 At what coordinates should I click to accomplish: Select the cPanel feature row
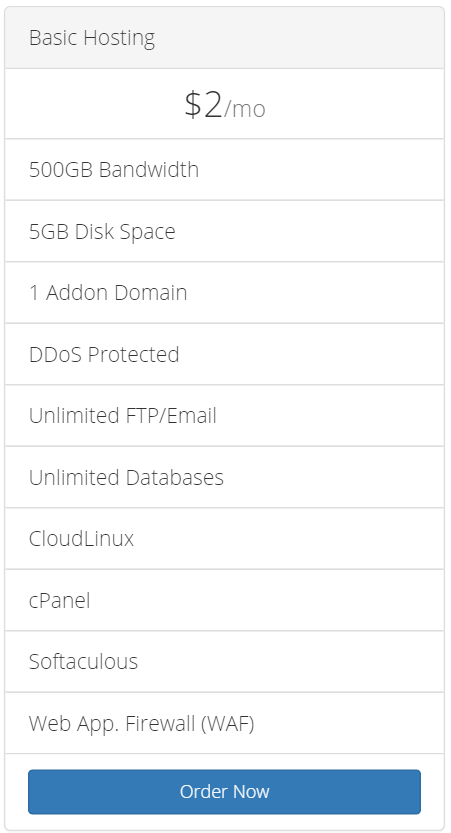[224, 600]
